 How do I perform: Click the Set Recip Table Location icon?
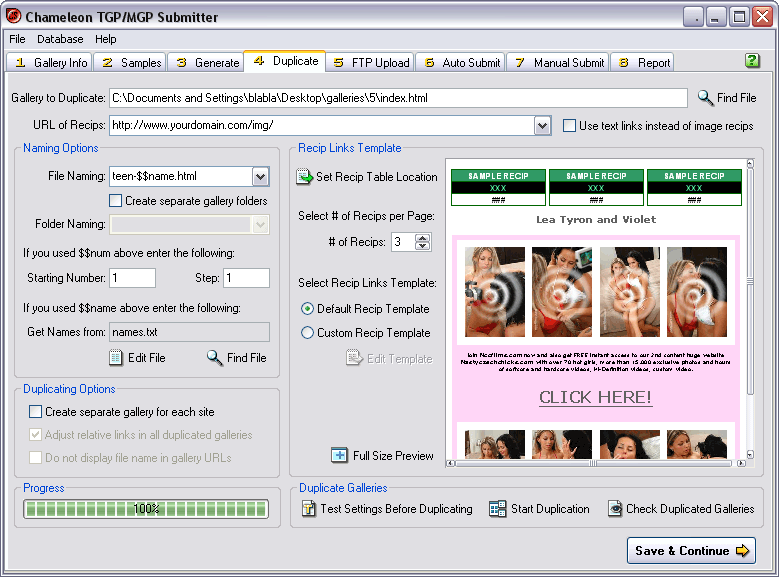click(x=305, y=177)
